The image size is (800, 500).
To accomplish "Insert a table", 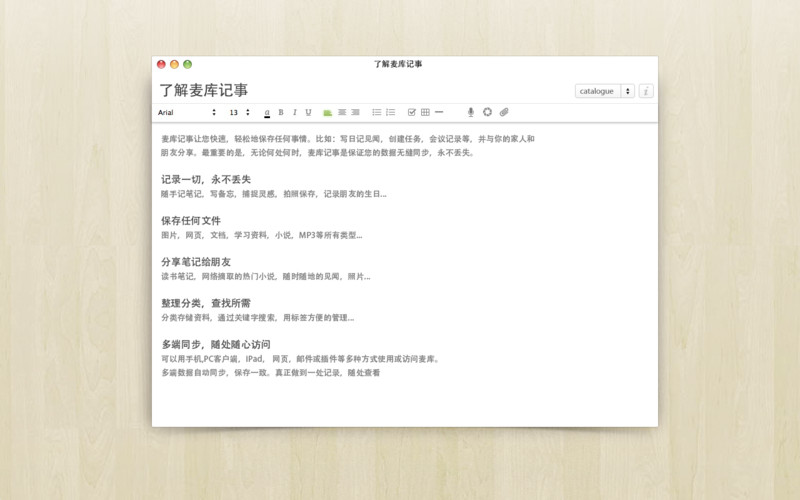I will pos(426,112).
